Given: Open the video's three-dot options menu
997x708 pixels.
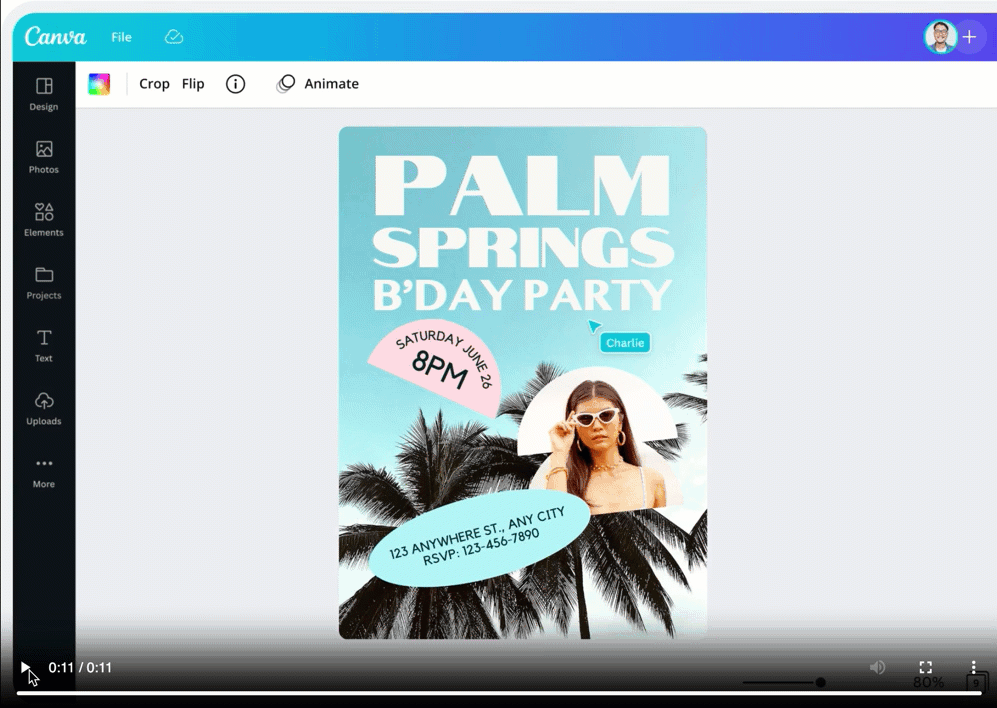Looking at the screenshot, I should point(973,667).
